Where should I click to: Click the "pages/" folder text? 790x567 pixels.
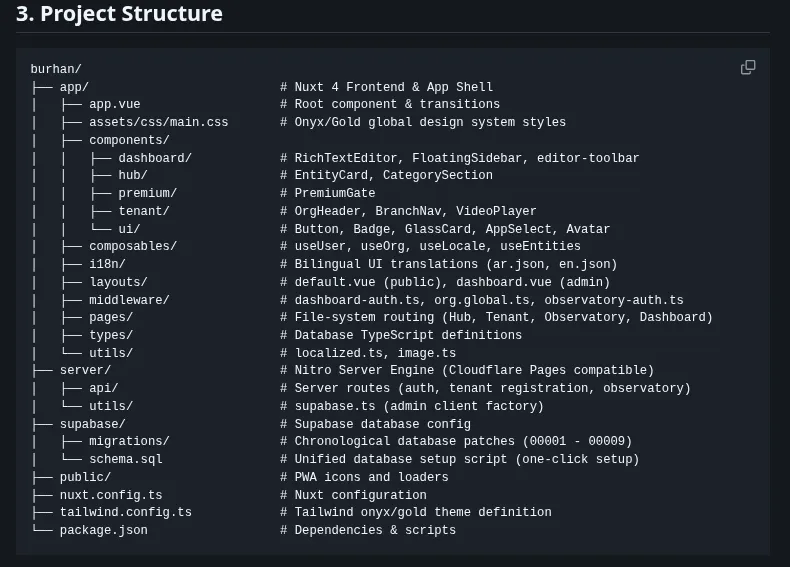point(111,318)
